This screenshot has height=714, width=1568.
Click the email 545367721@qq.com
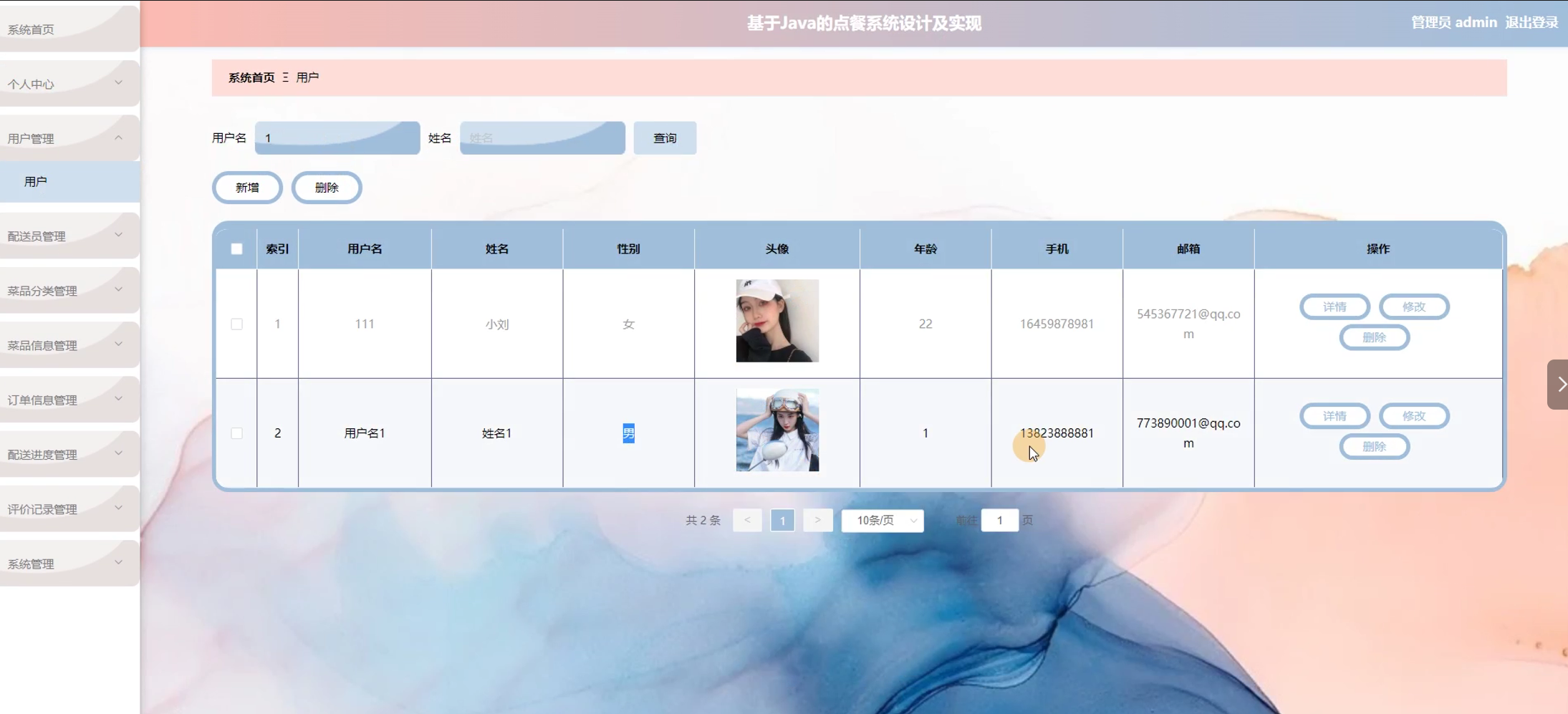[1188, 324]
